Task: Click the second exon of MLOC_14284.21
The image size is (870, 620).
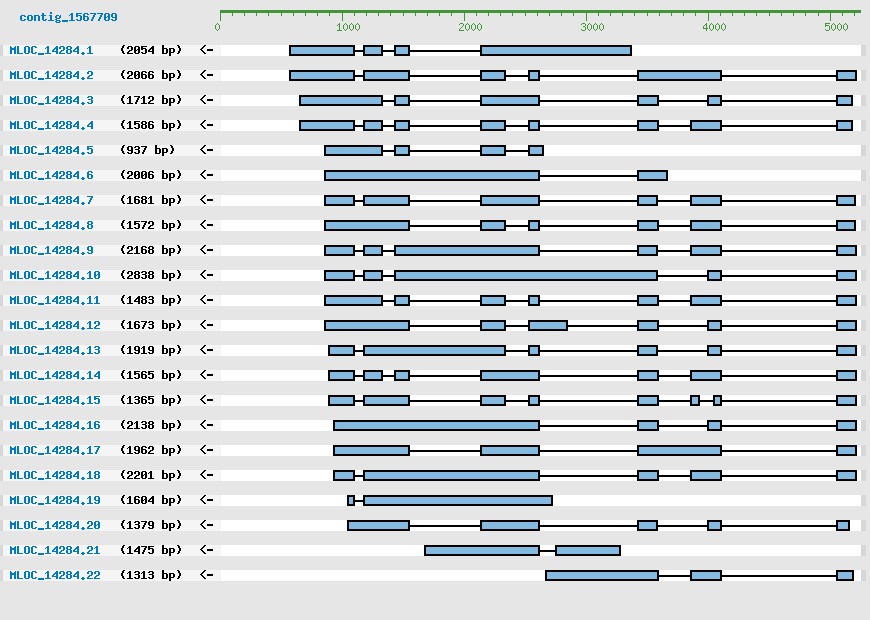Action: pos(588,550)
